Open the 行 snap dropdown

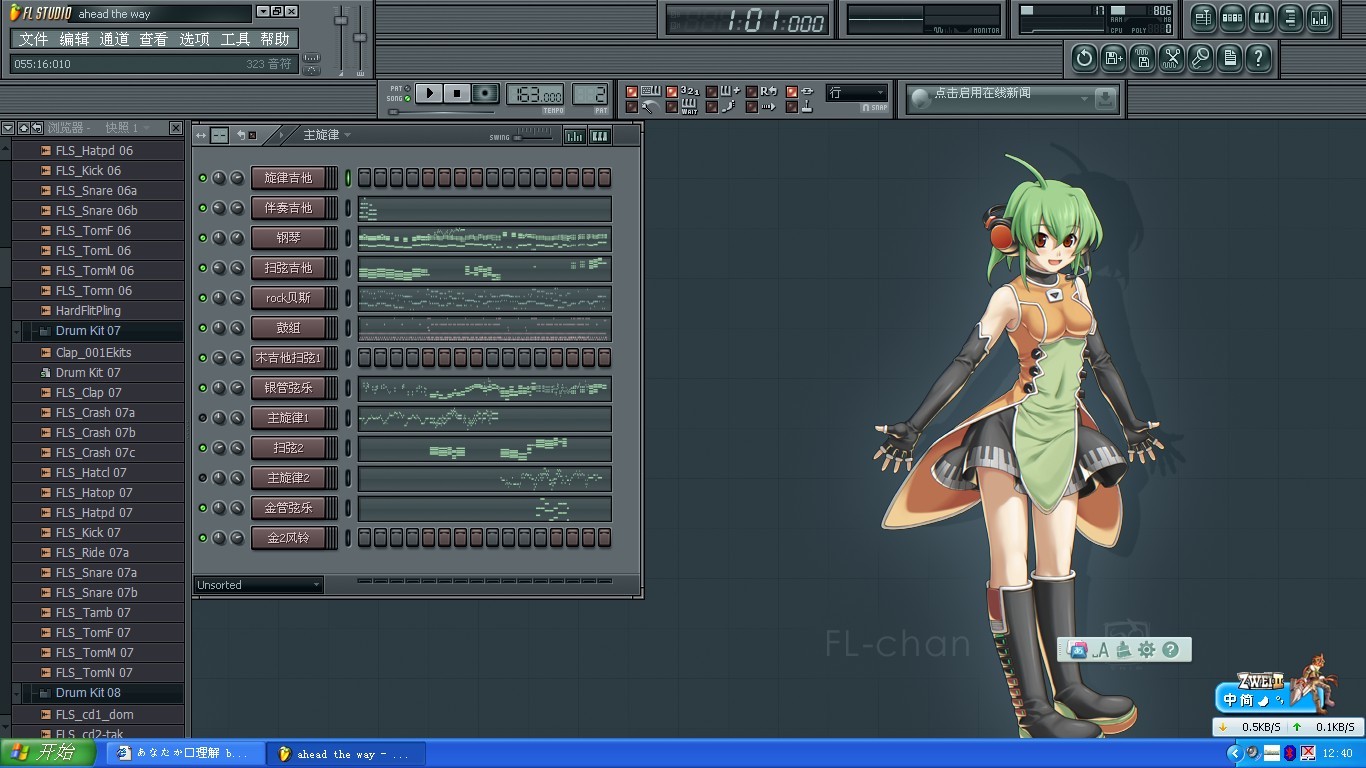pos(856,93)
